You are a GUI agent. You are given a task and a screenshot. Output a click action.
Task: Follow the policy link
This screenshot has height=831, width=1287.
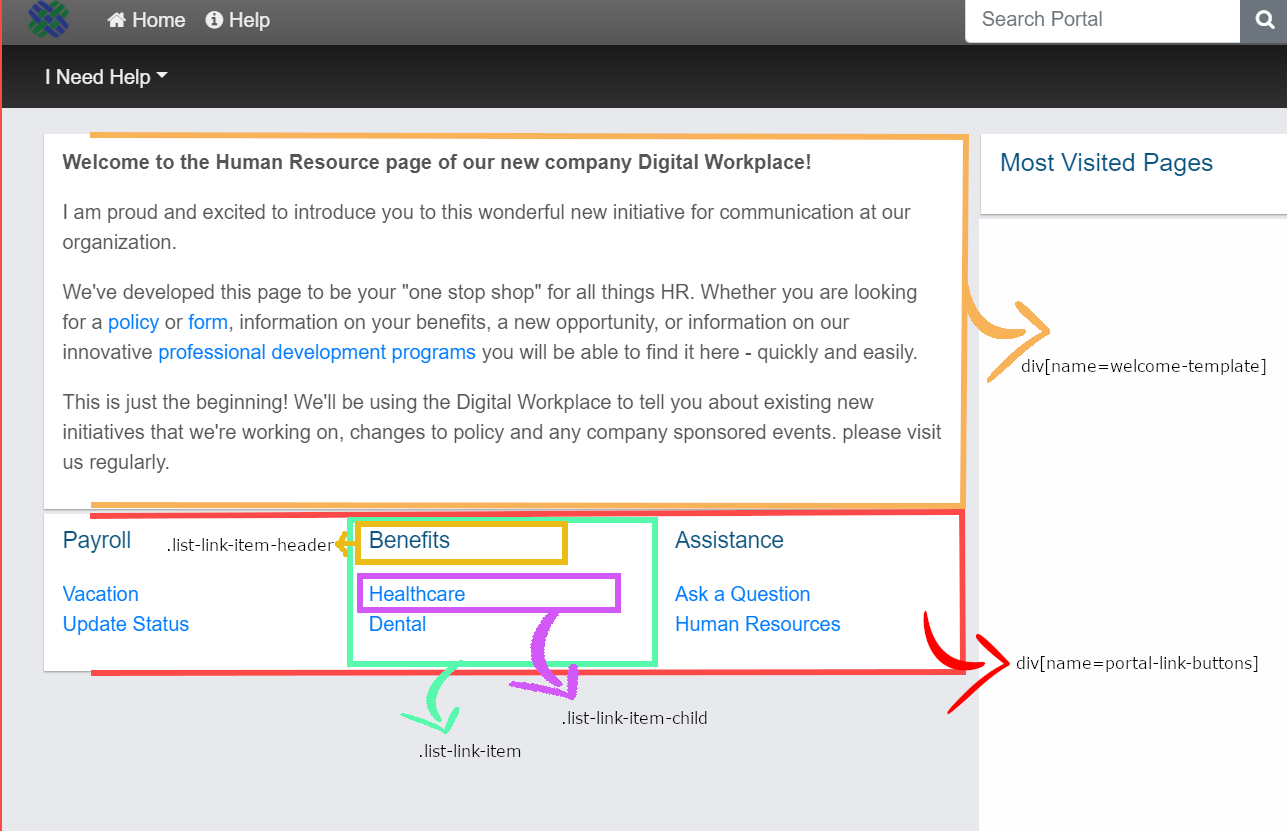(133, 322)
